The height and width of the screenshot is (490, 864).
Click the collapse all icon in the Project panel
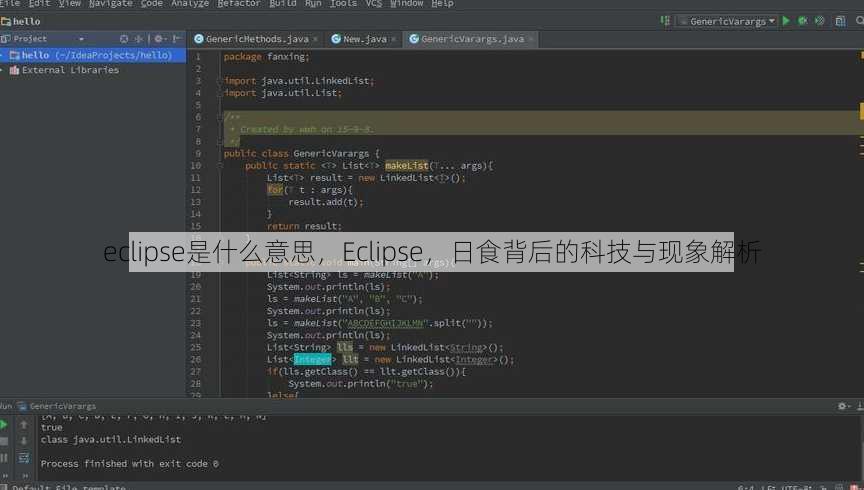pyautogui.click(x=138, y=39)
